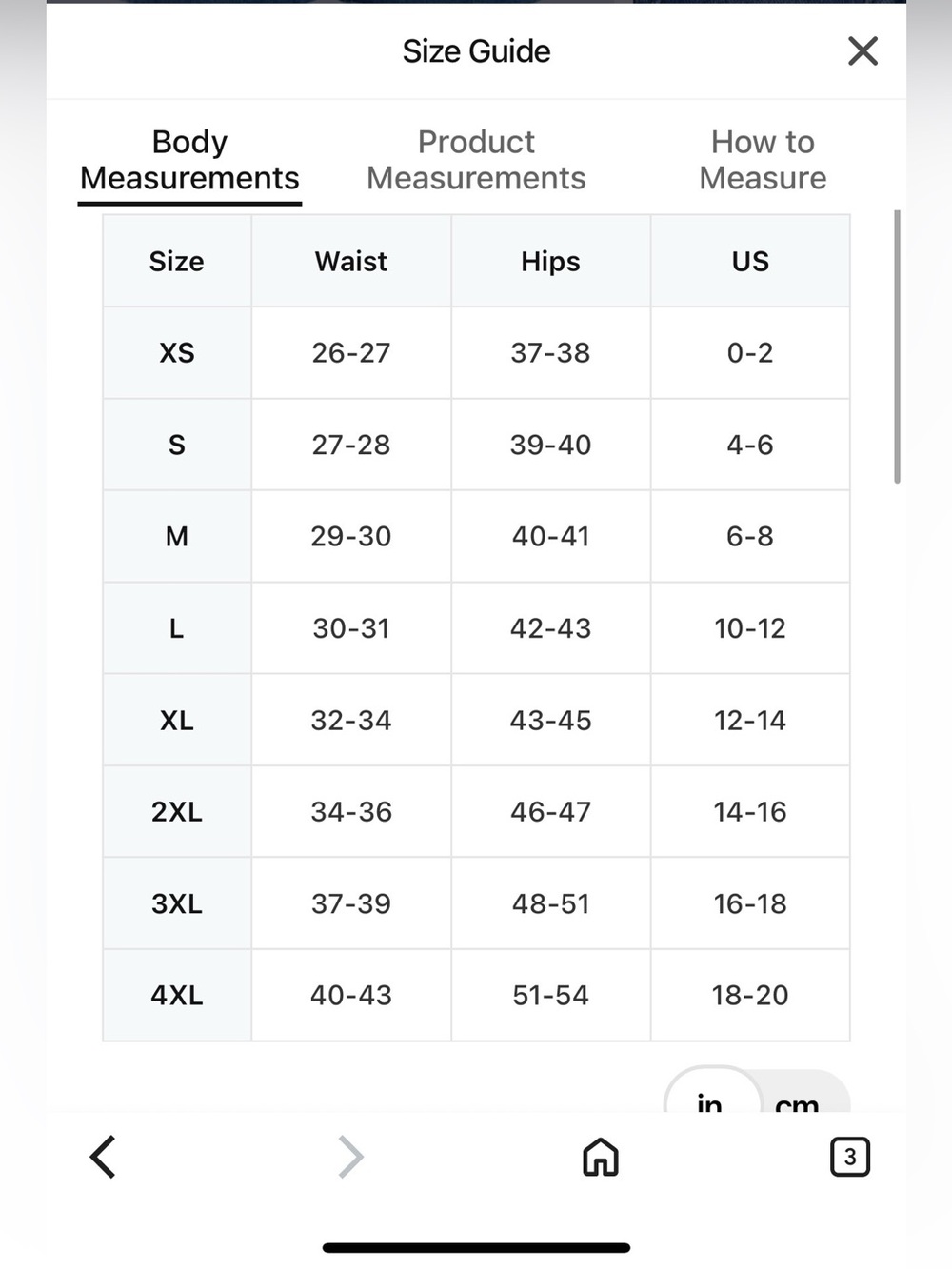Tap the Size Guide title

pyautogui.click(x=476, y=51)
